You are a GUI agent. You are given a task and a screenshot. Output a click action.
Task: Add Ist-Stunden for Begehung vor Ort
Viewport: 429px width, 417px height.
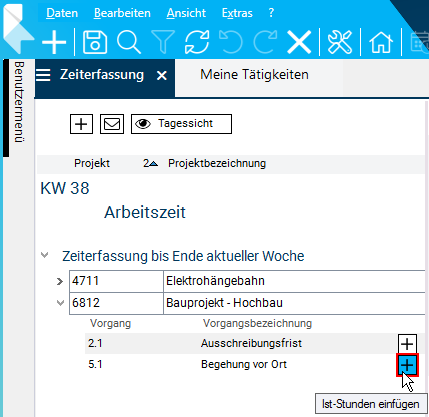click(x=407, y=365)
